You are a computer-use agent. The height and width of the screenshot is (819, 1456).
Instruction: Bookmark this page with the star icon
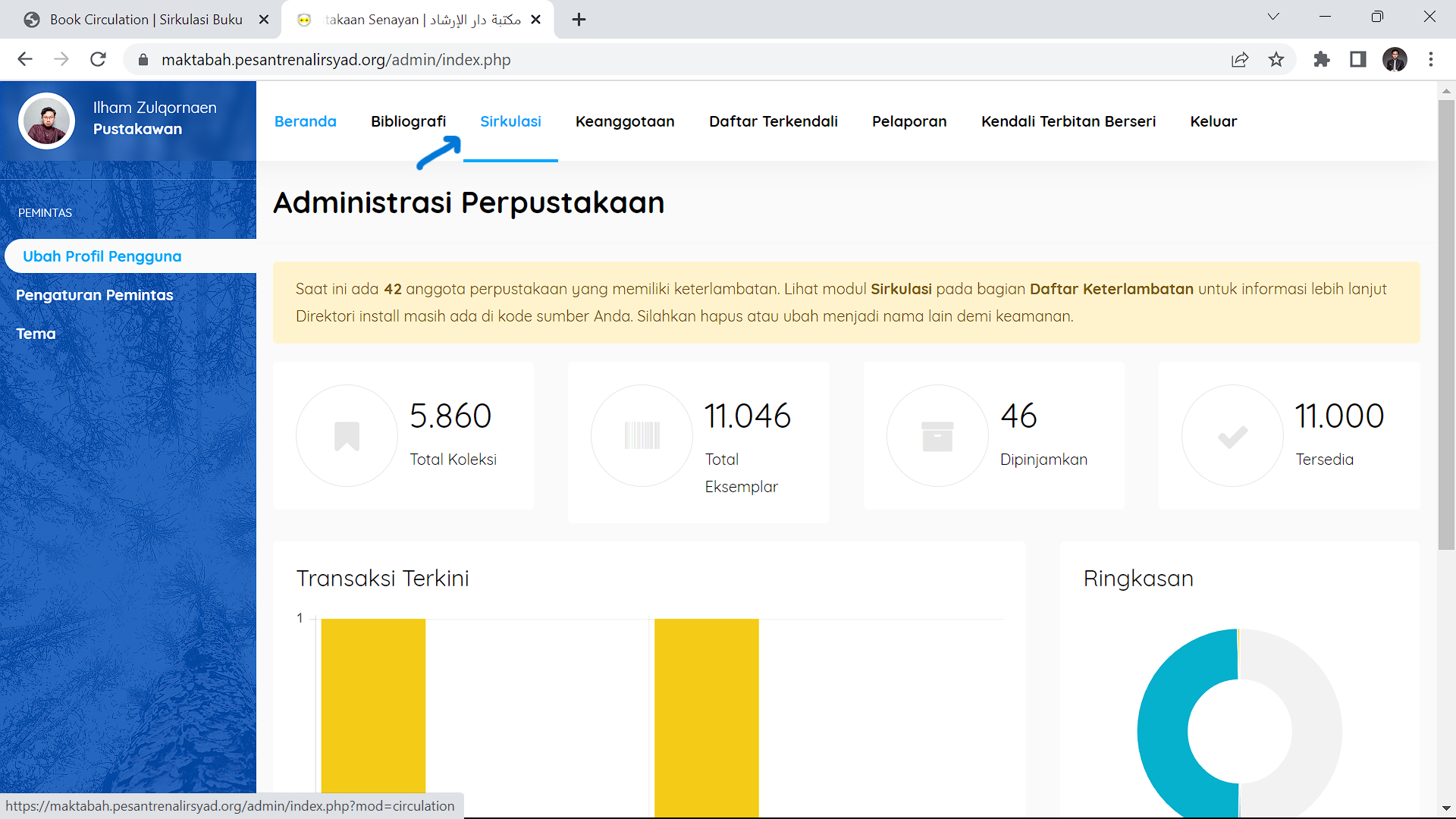1276,59
